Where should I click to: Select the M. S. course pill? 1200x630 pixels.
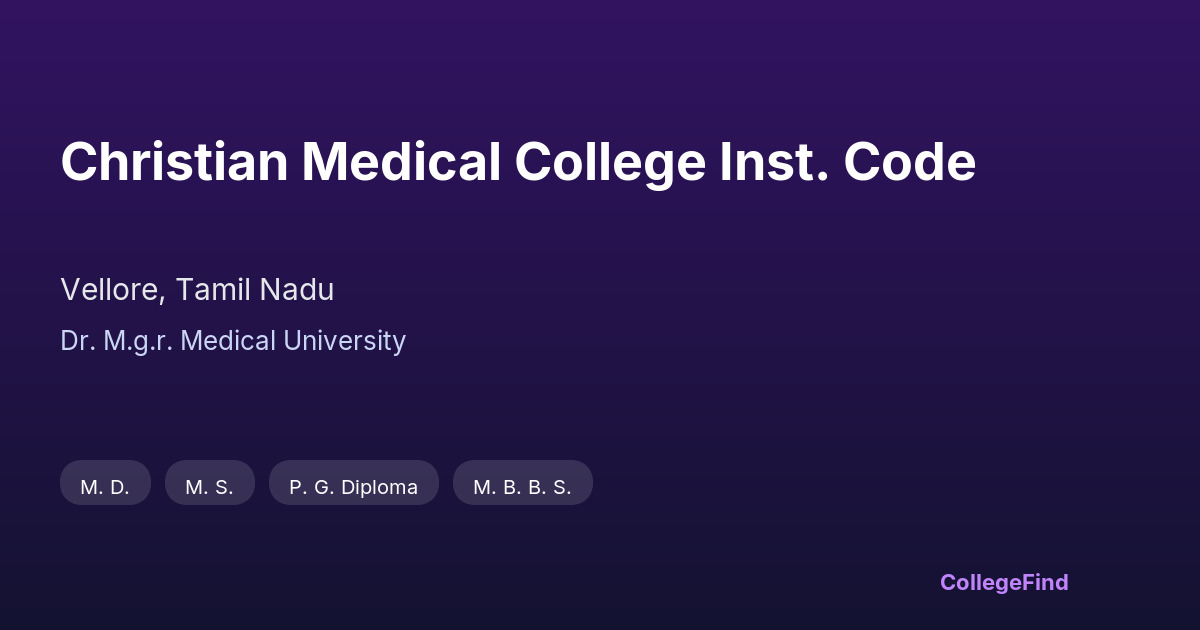(209, 487)
